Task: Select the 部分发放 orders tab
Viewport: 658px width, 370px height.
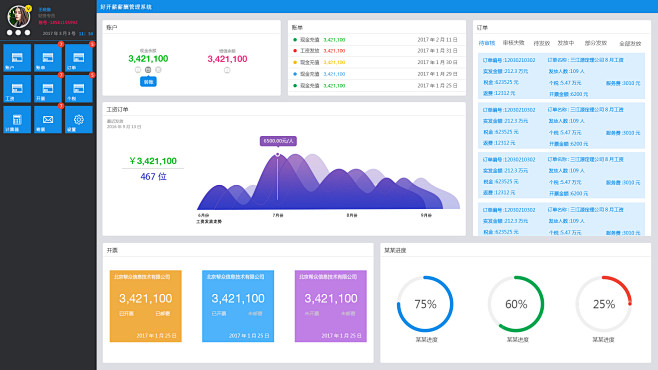Action: pos(596,43)
